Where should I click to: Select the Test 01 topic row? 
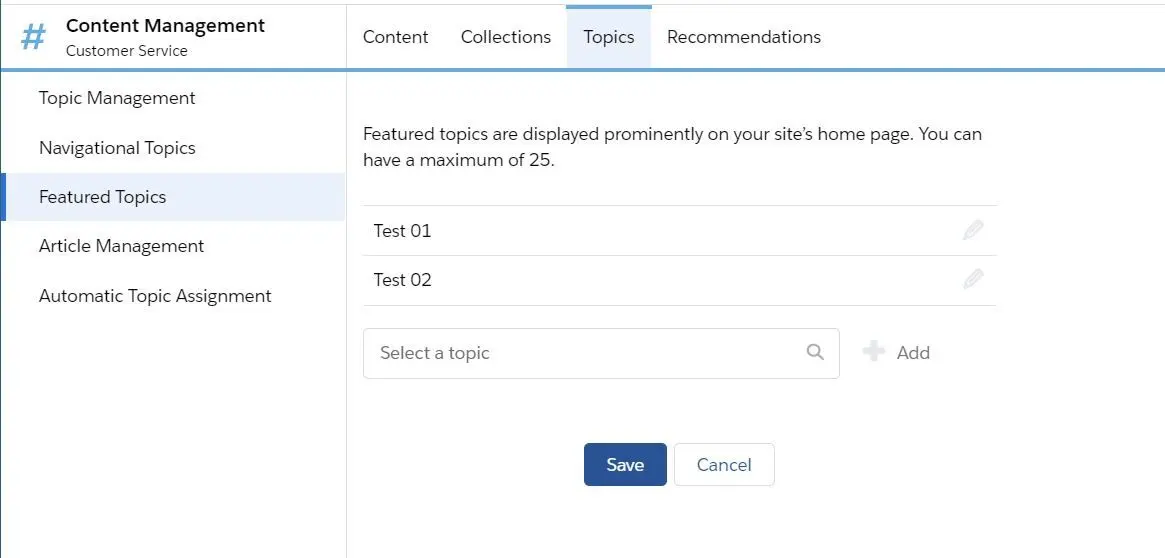(680, 231)
